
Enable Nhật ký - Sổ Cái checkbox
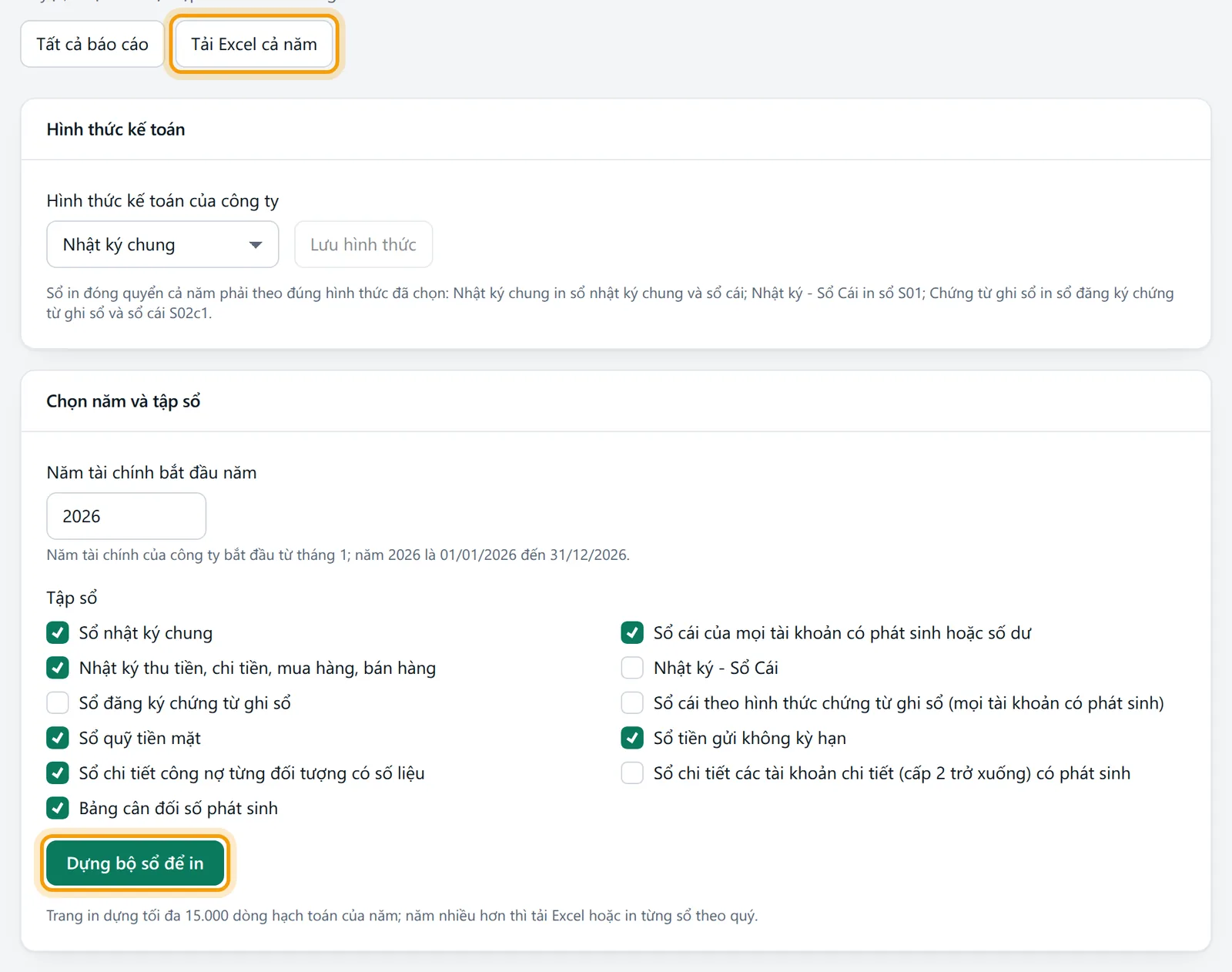click(x=632, y=668)
